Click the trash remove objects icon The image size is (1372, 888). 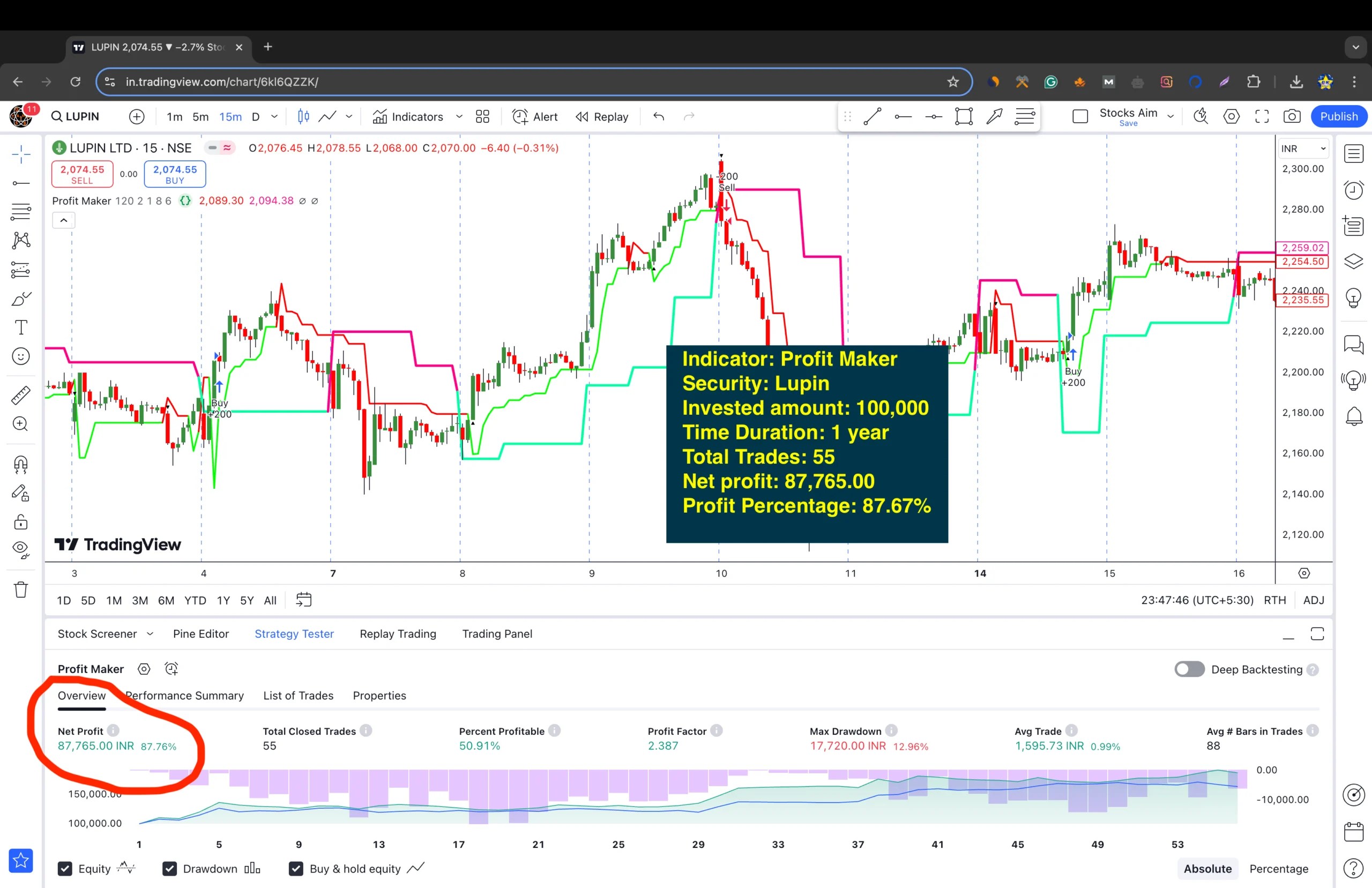[21, 589]
